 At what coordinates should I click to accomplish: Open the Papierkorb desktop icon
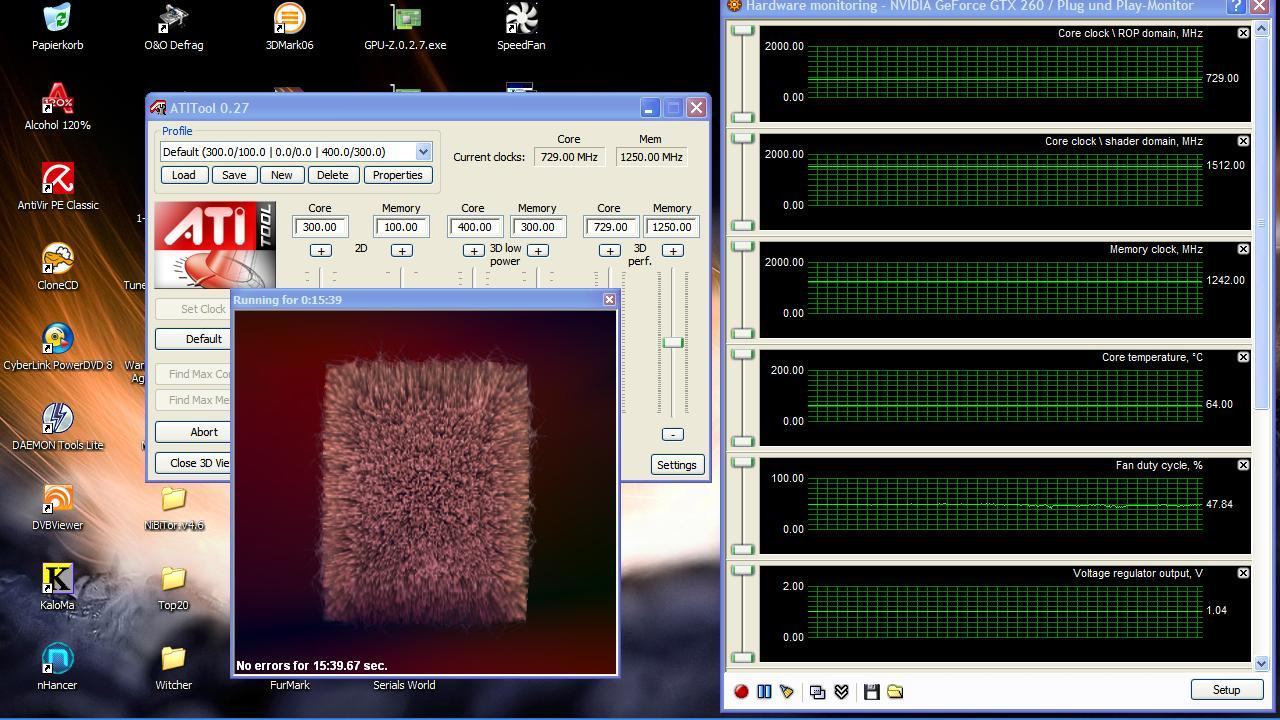click(x=57, y=27)
